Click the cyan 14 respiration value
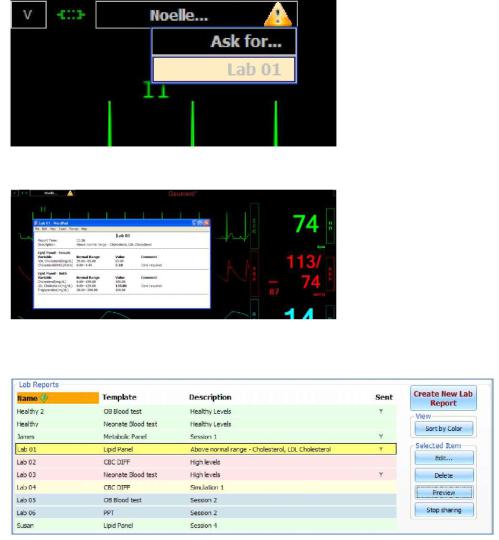The height and width of the screenshot is (540, 499). coord(299,313)
